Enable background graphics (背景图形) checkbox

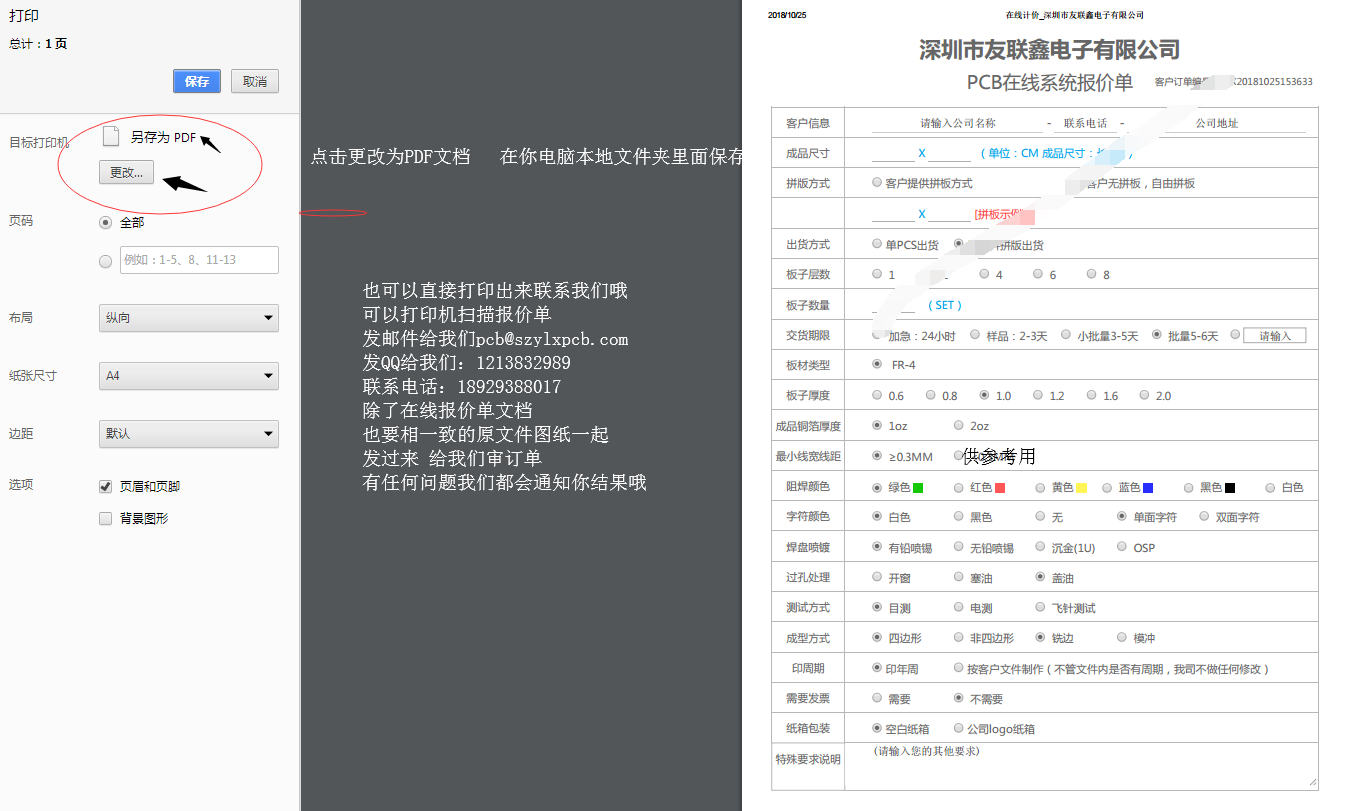tap(105, 519)
